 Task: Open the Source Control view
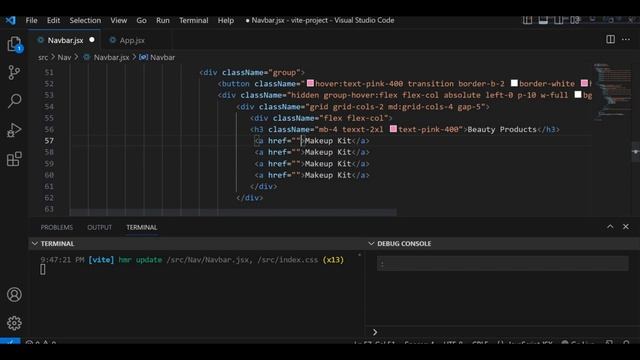(14, 73)
